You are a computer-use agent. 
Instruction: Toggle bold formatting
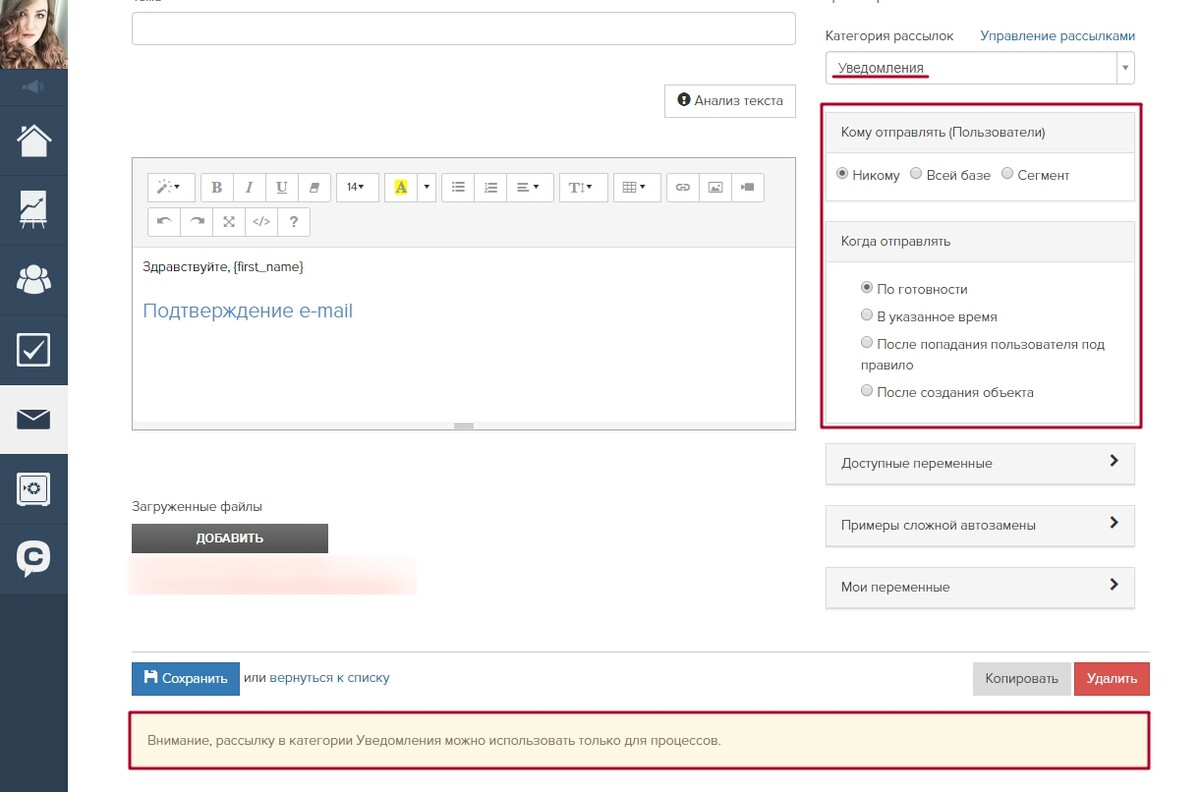(216, 187)
